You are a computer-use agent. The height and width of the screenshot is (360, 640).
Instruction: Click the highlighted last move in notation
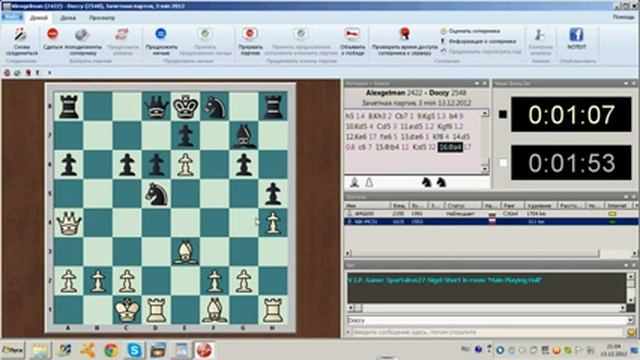pyautogui.click(x=450, y=147)
